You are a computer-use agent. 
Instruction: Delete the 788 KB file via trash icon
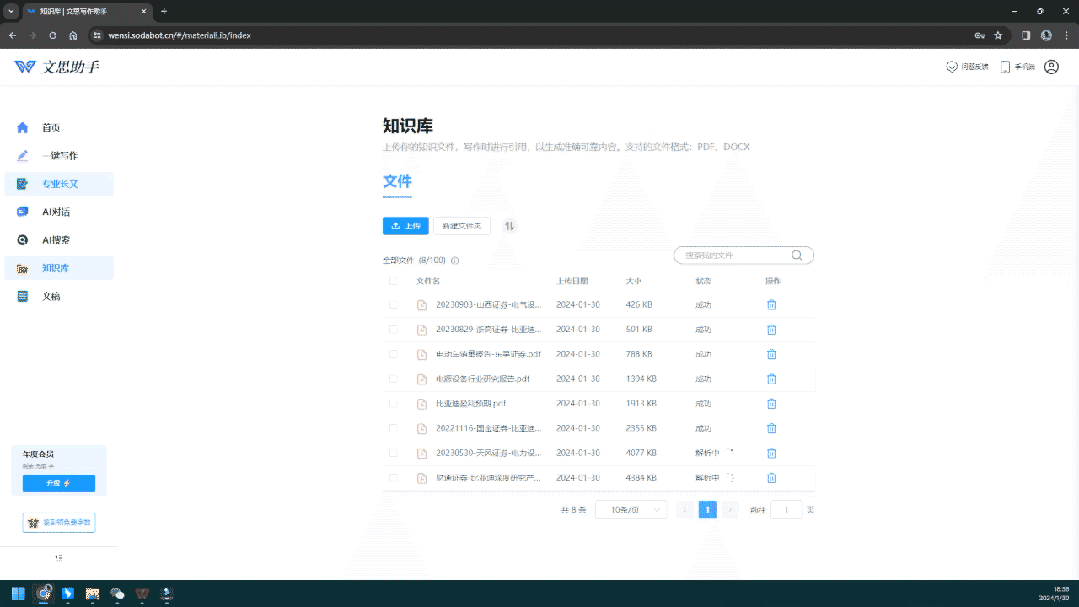(x=771, y=354)
